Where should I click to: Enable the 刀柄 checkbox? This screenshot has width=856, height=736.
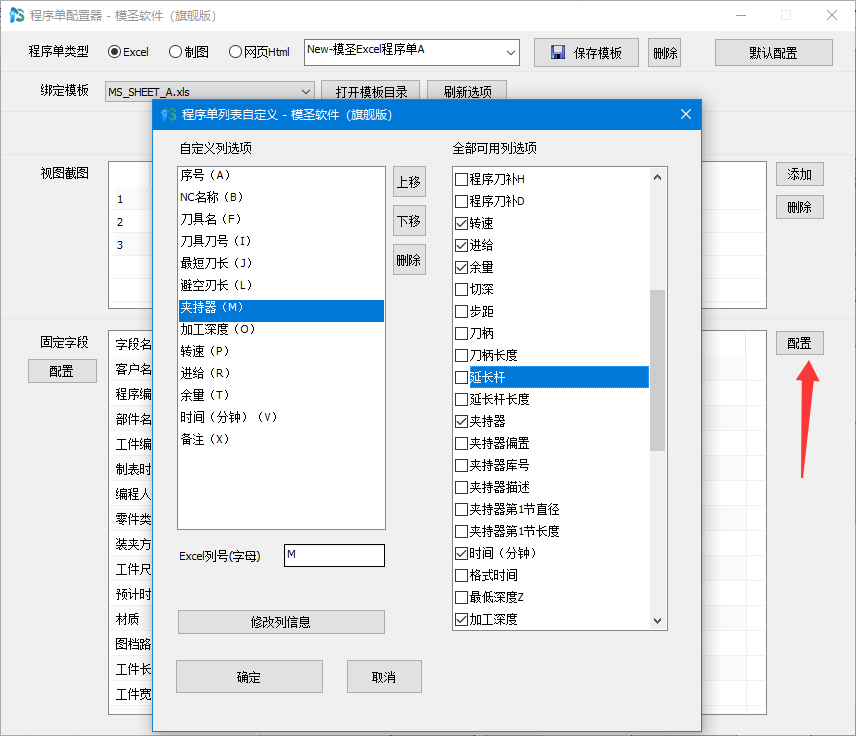pos(461,333)
